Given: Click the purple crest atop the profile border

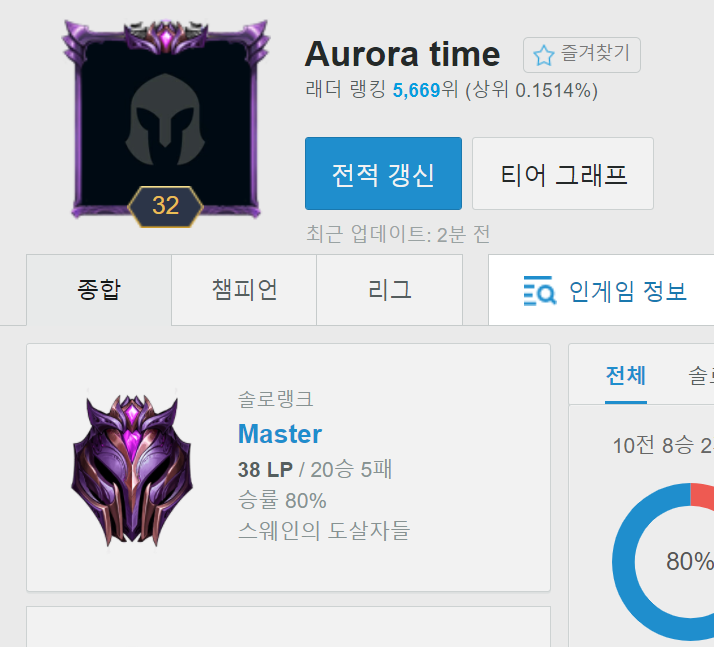Looking at the screenshot, I should pos(166,36).
